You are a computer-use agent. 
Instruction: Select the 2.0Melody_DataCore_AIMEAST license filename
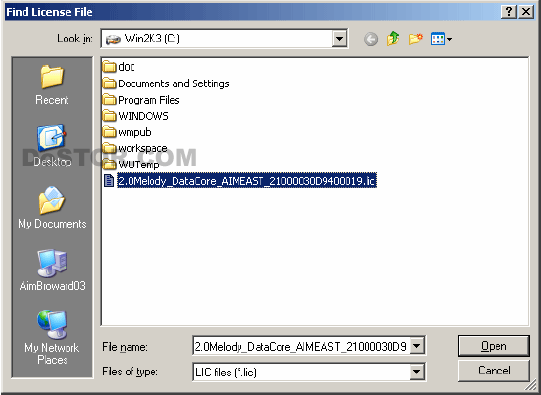(247, 180)
